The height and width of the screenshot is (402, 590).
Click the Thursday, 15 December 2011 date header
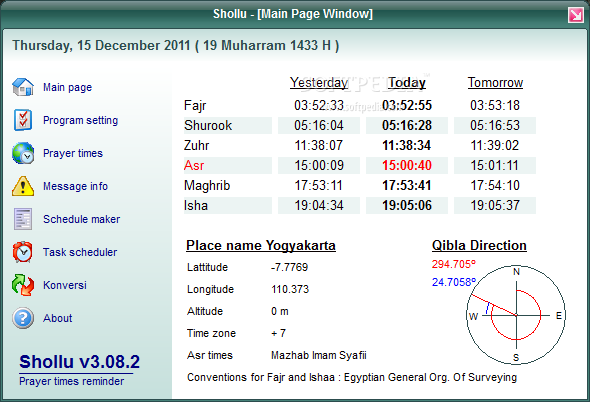pyautogui.click(x=176, y=46)
